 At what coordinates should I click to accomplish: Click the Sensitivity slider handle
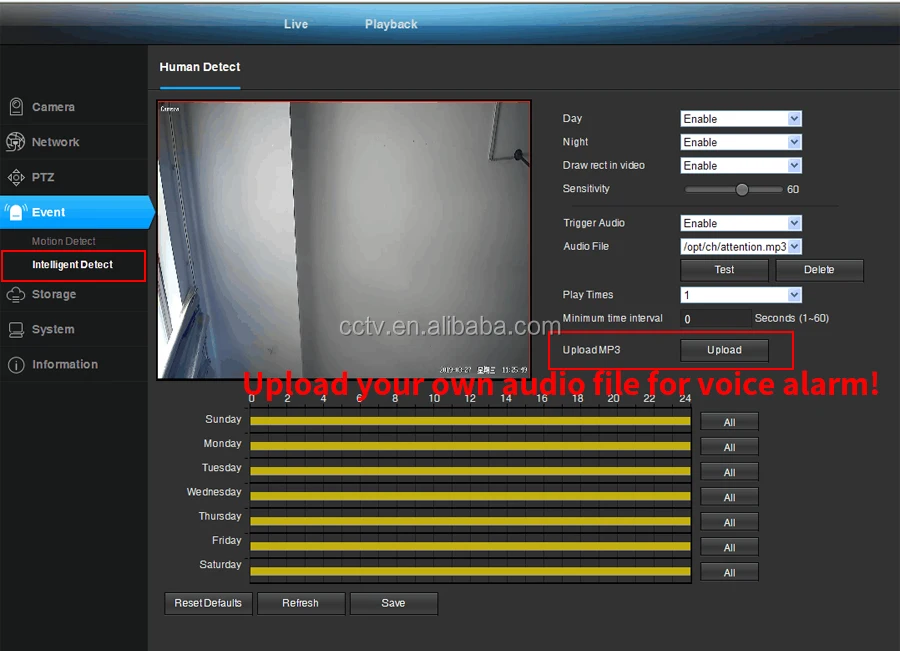click(742, 189)
